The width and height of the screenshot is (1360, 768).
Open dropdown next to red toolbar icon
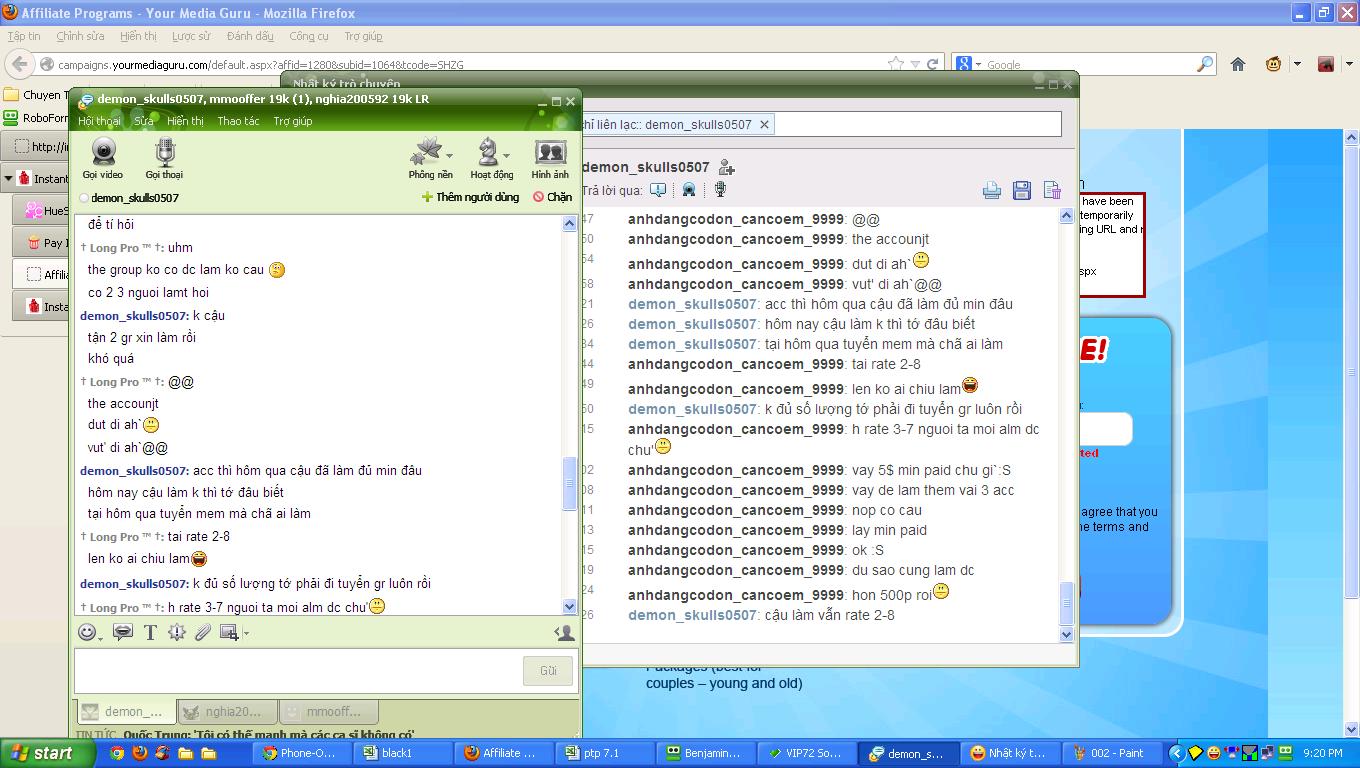click(1350, 64)
